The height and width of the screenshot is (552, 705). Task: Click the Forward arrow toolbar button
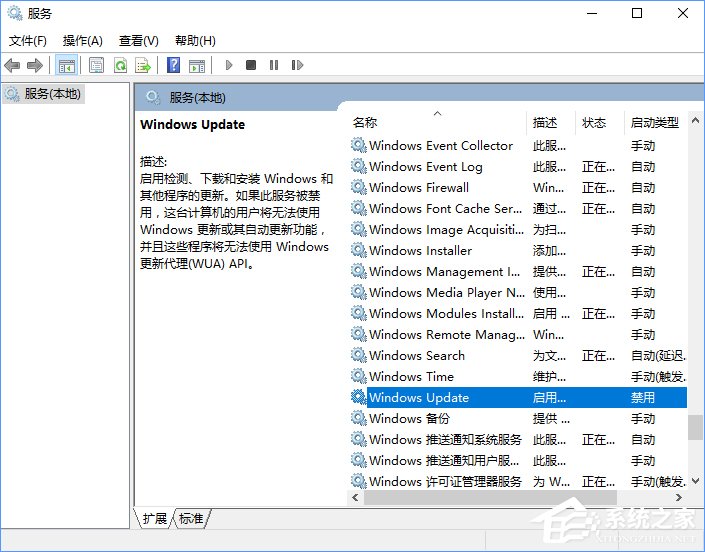click(x=35, y=66)
